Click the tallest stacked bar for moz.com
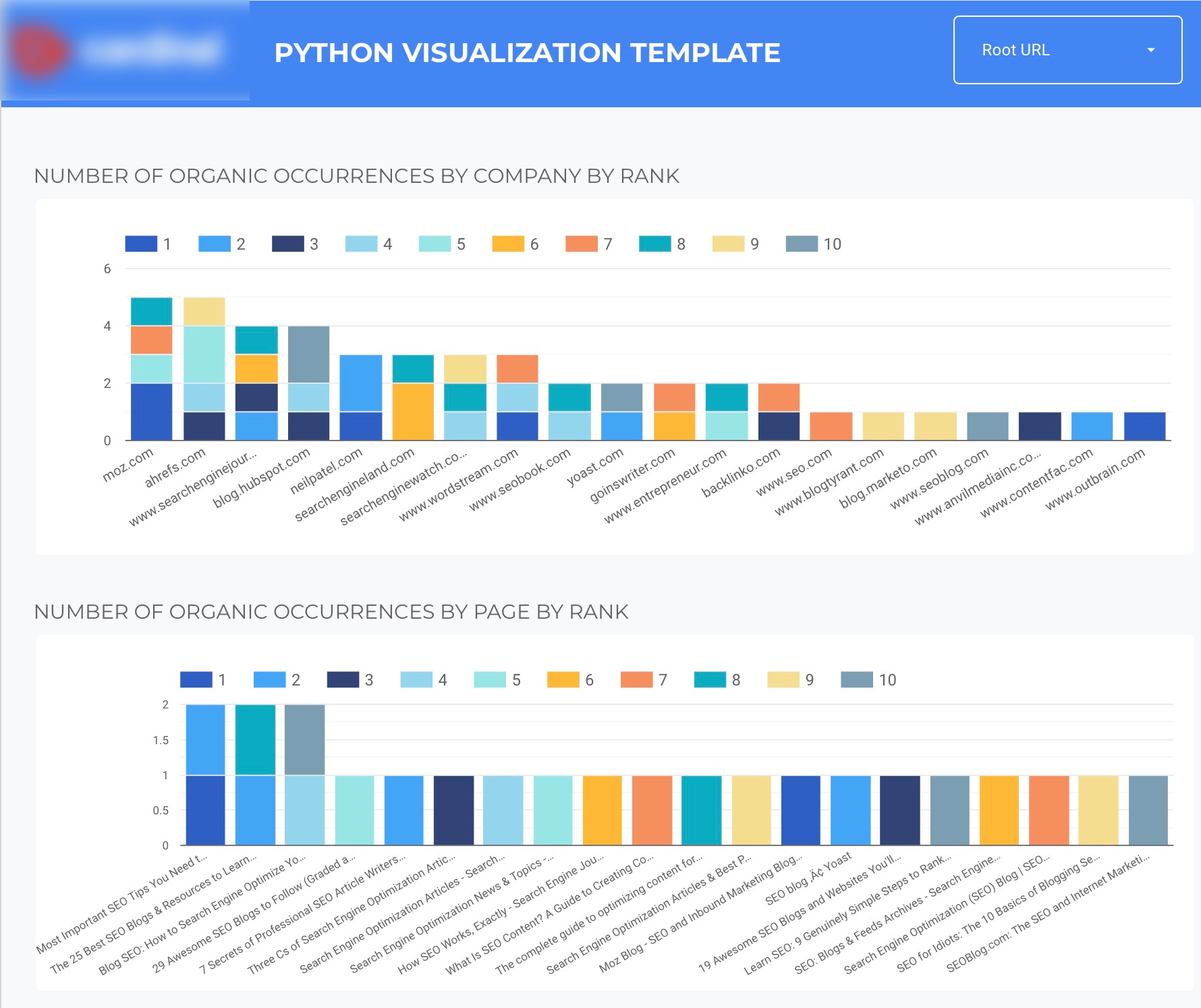 [x=152, y=368]
